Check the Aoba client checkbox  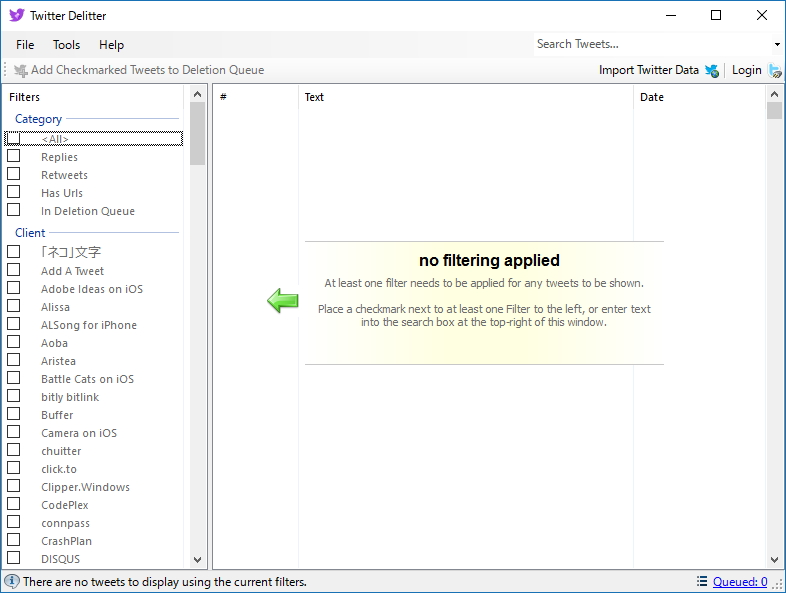click(14, 342)
